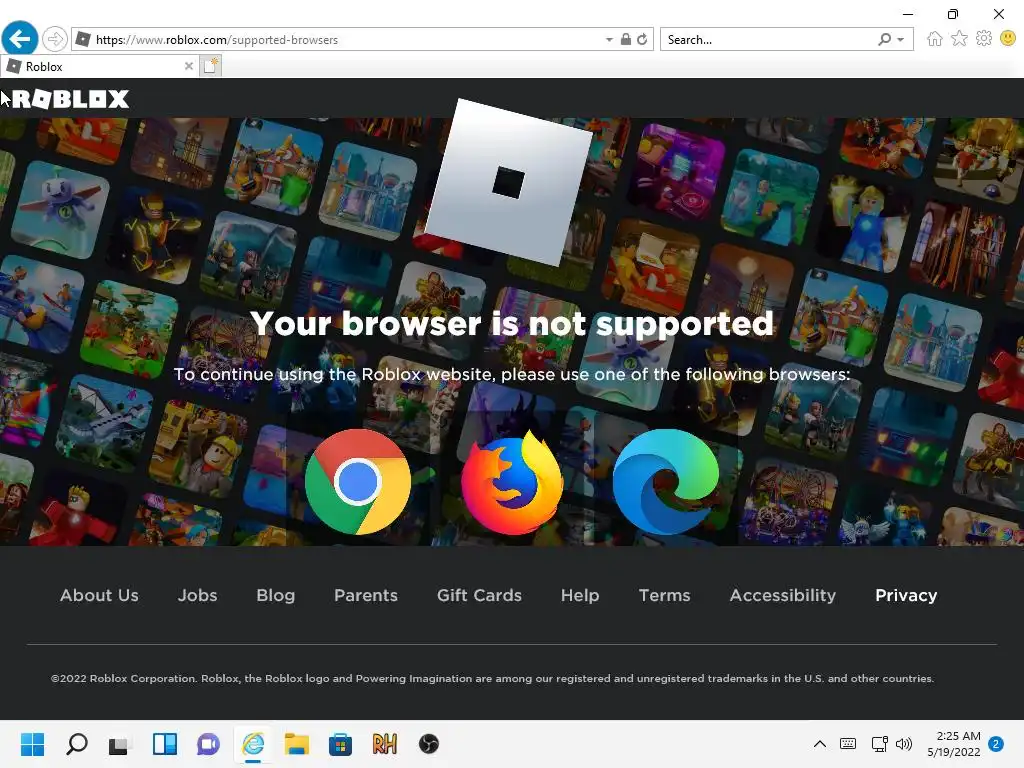Click the browser Back arrow button
The height and width of the screenshot is (768, 1024).
[20, 39]
